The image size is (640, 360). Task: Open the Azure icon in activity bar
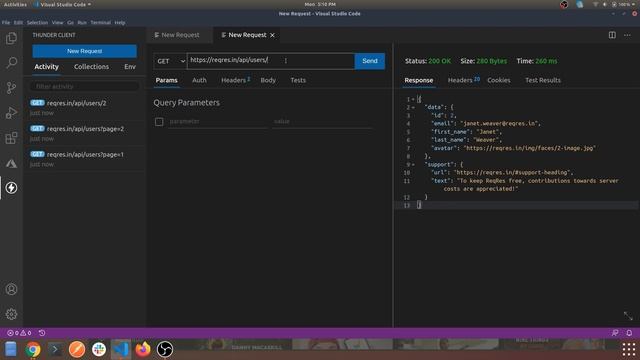[x=11, y=163]
